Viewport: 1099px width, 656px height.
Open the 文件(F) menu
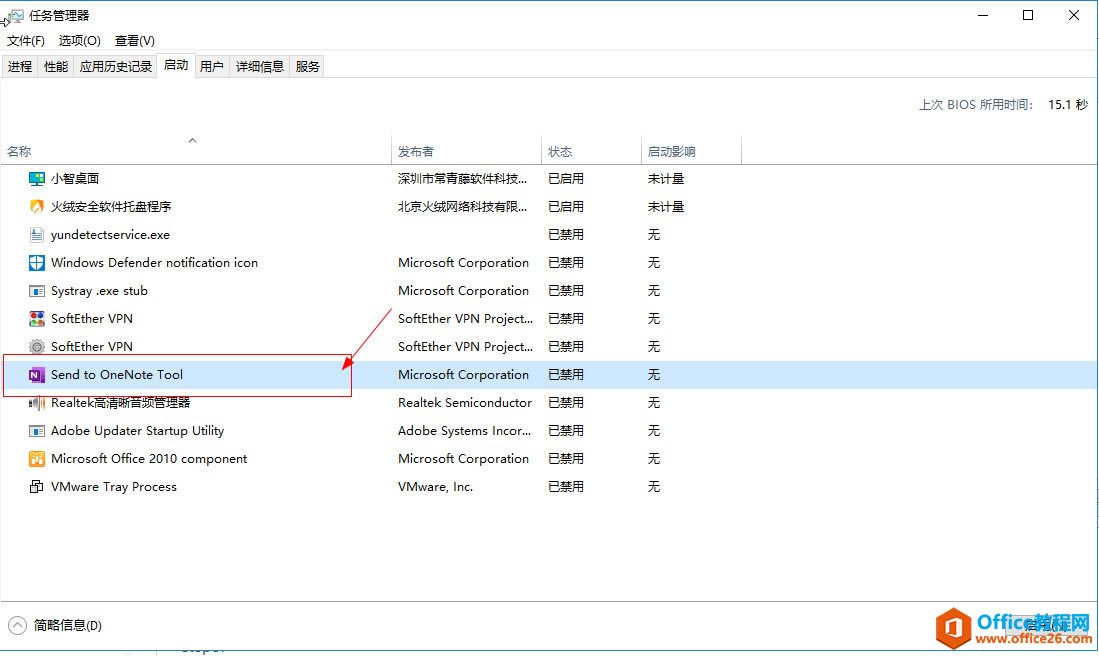click(x=25, y=40)
